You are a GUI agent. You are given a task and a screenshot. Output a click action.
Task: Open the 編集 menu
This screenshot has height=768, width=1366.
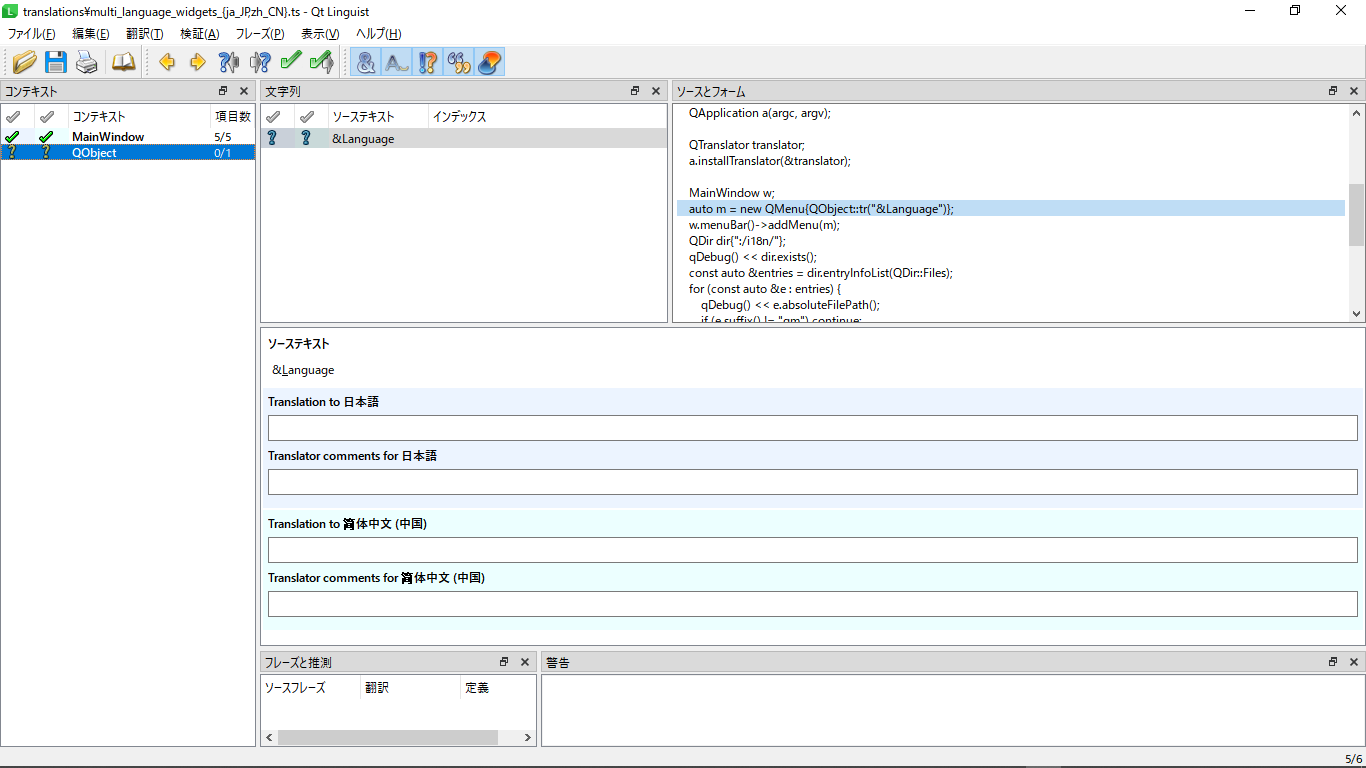pos(91,34)
